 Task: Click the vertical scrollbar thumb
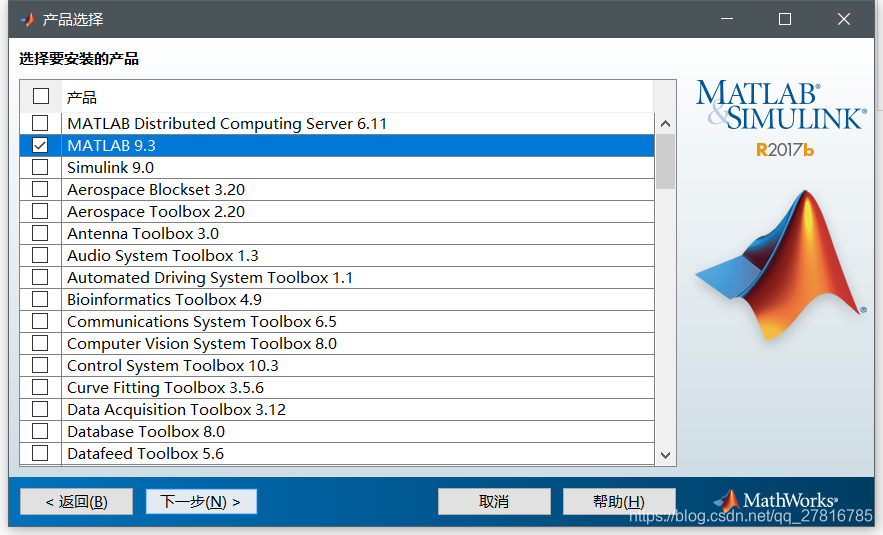tap(665, 160)
